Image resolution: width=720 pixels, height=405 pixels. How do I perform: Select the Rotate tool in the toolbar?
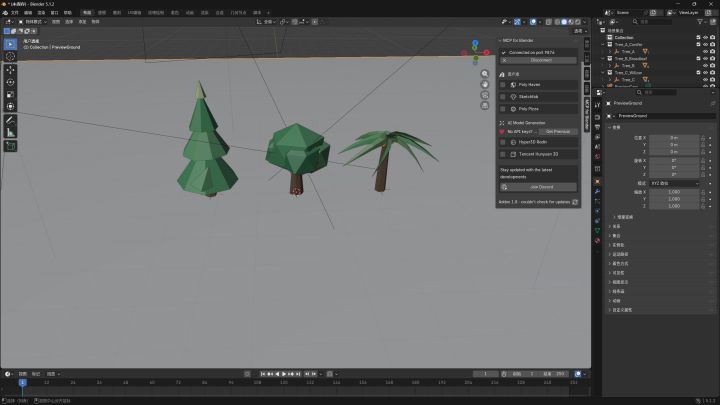click(x=10, y=82)
